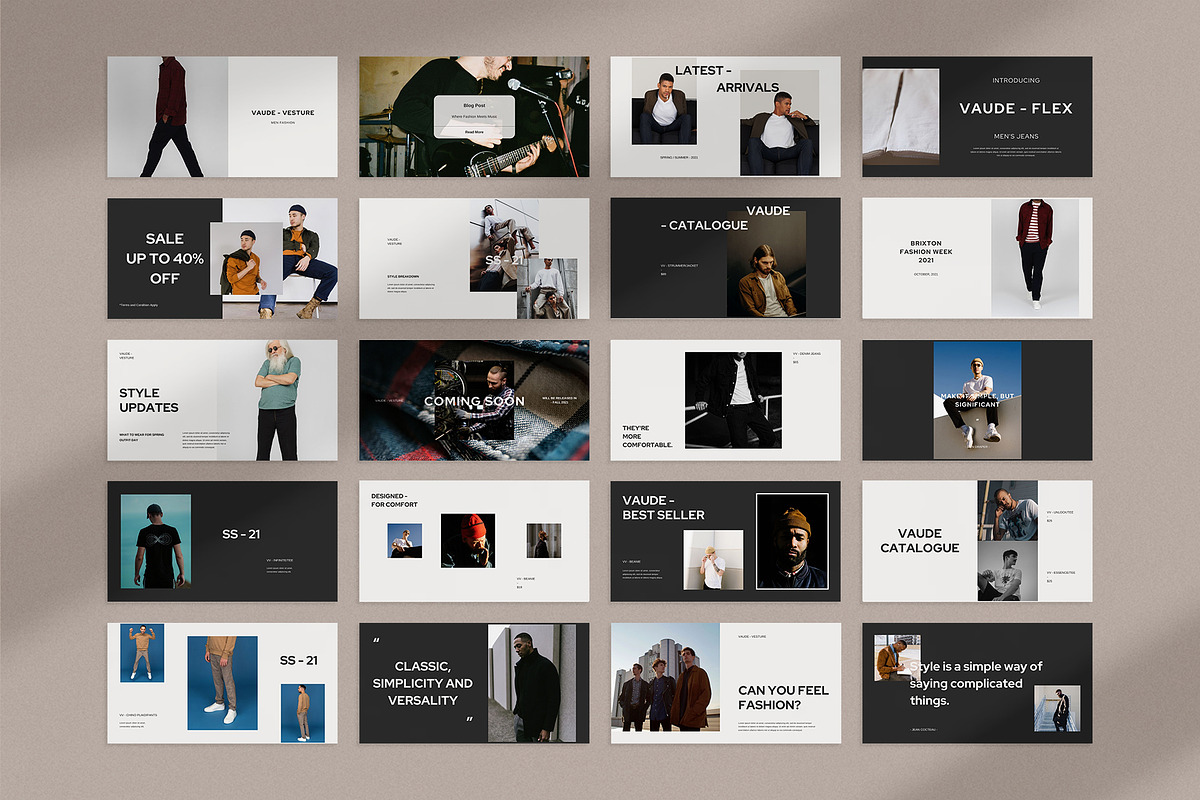Click the STYLE UPDATES heading

[x=149, y=400]
